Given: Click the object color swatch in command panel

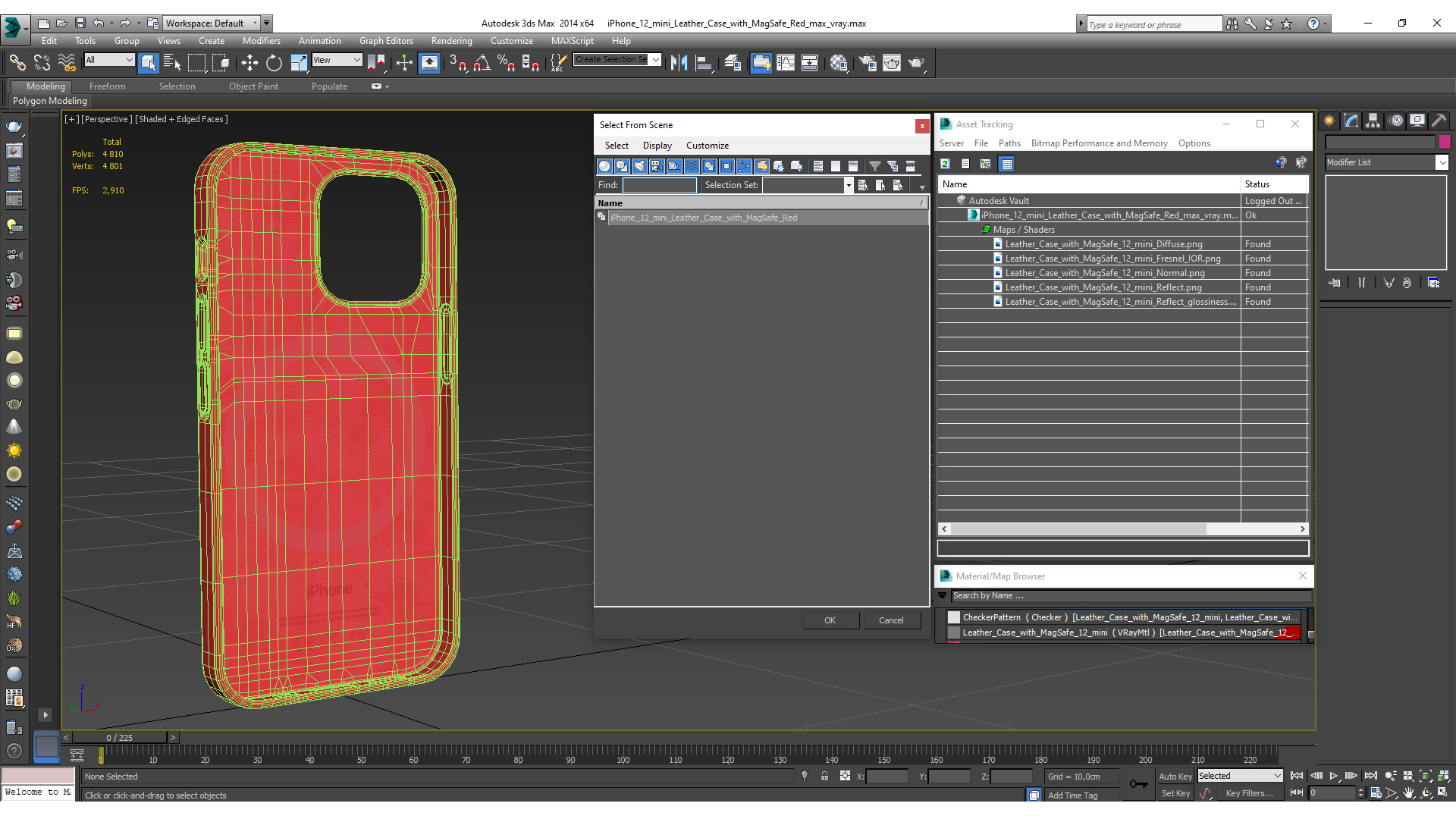Looking at the screenshot, I should (x=1445, y=142).
